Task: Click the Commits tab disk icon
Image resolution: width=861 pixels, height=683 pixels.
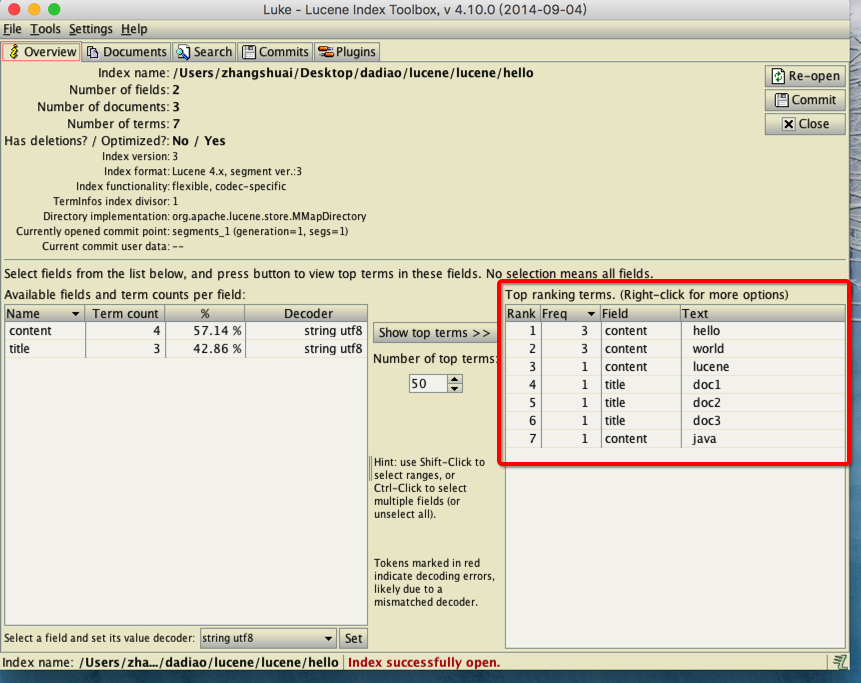Action: (249, 52)
